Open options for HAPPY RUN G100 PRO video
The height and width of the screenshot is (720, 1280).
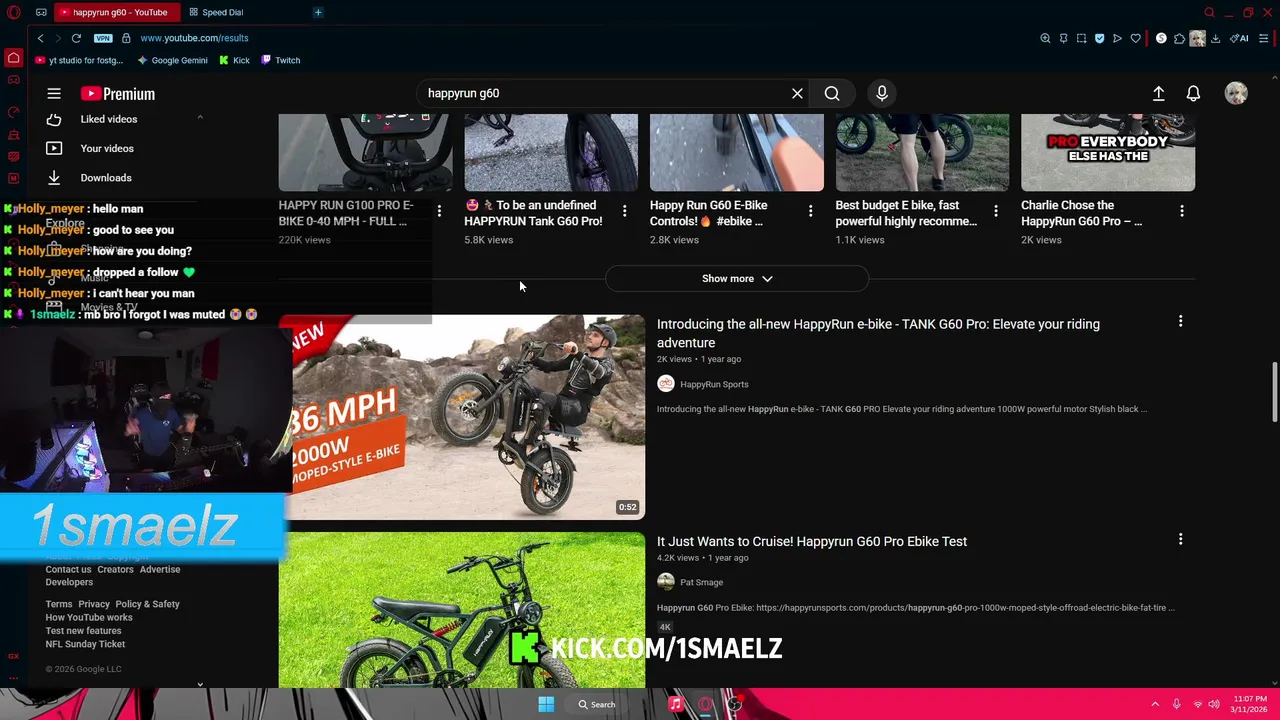[439, 211]
